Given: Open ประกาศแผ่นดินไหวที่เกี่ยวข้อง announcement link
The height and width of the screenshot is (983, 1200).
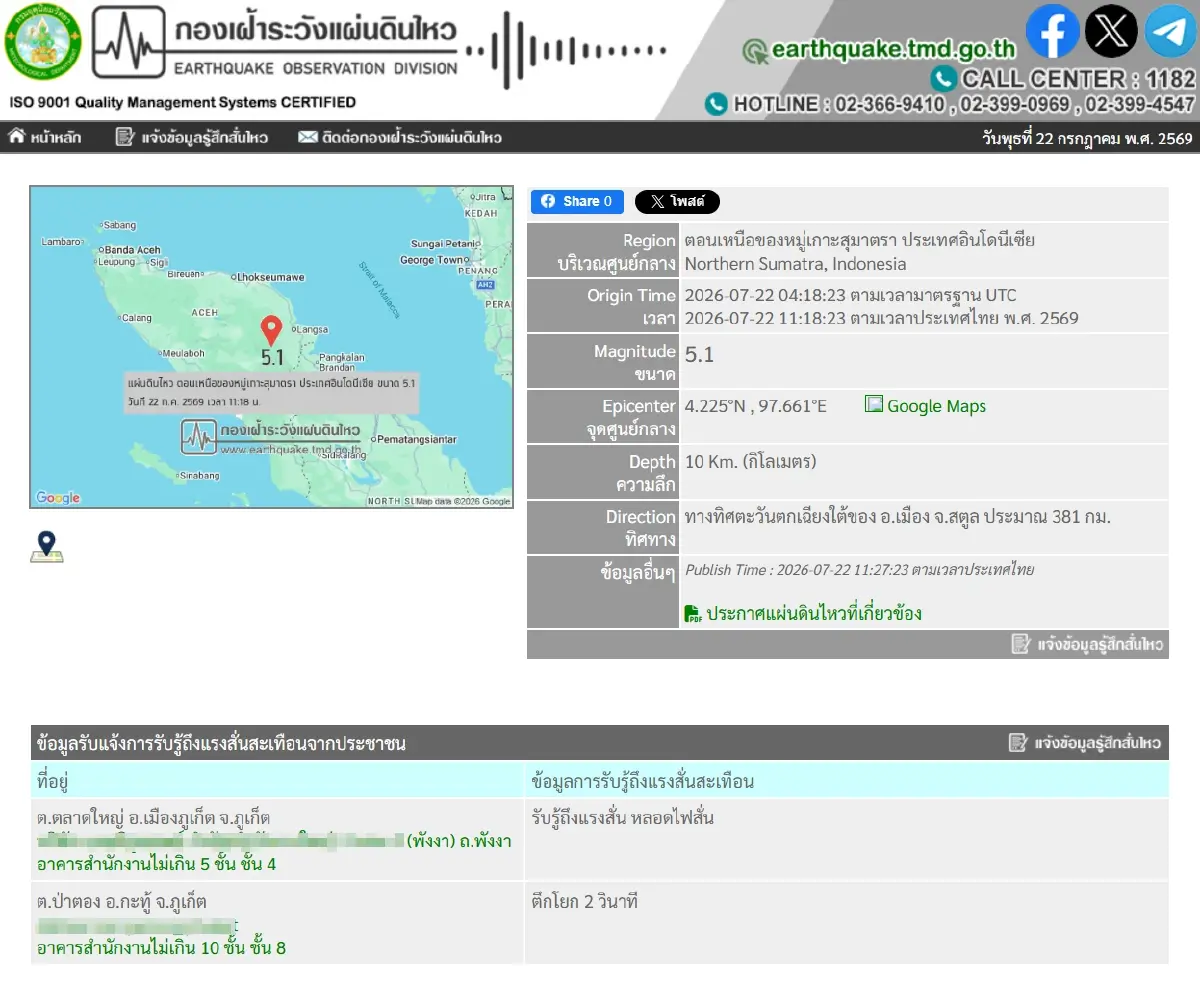Looking at the screenshot, I should point(814,614).
